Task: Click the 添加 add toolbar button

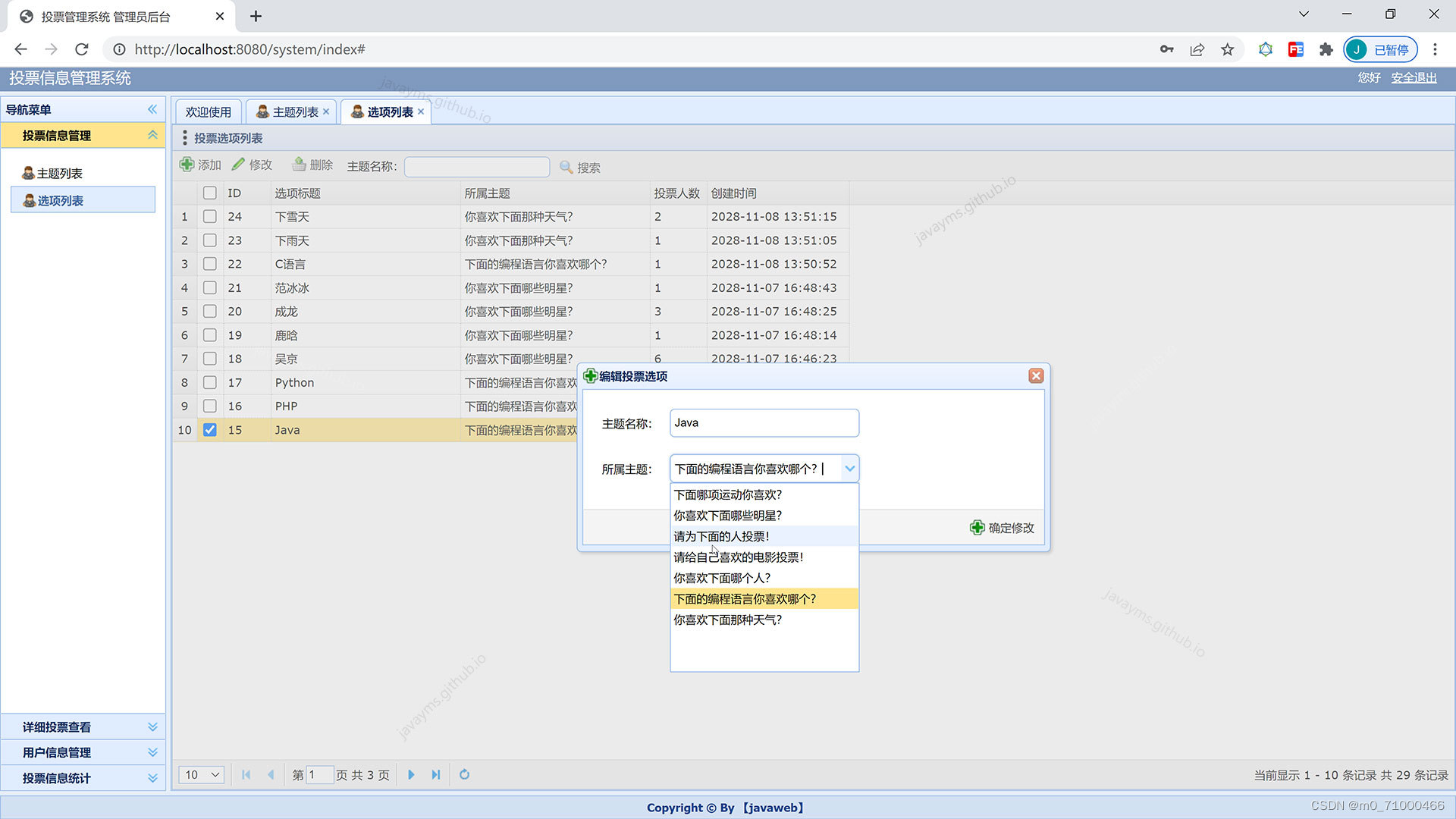Action: [x=200, y=165]
